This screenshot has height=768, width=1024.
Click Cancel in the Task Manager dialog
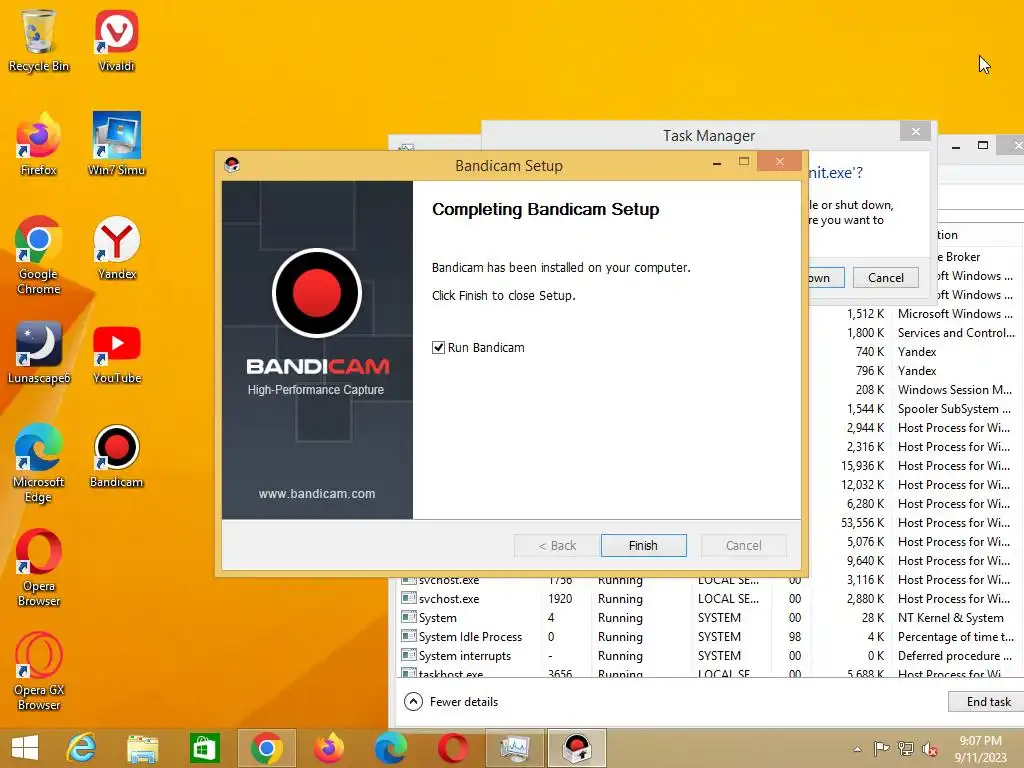[886, 278]
